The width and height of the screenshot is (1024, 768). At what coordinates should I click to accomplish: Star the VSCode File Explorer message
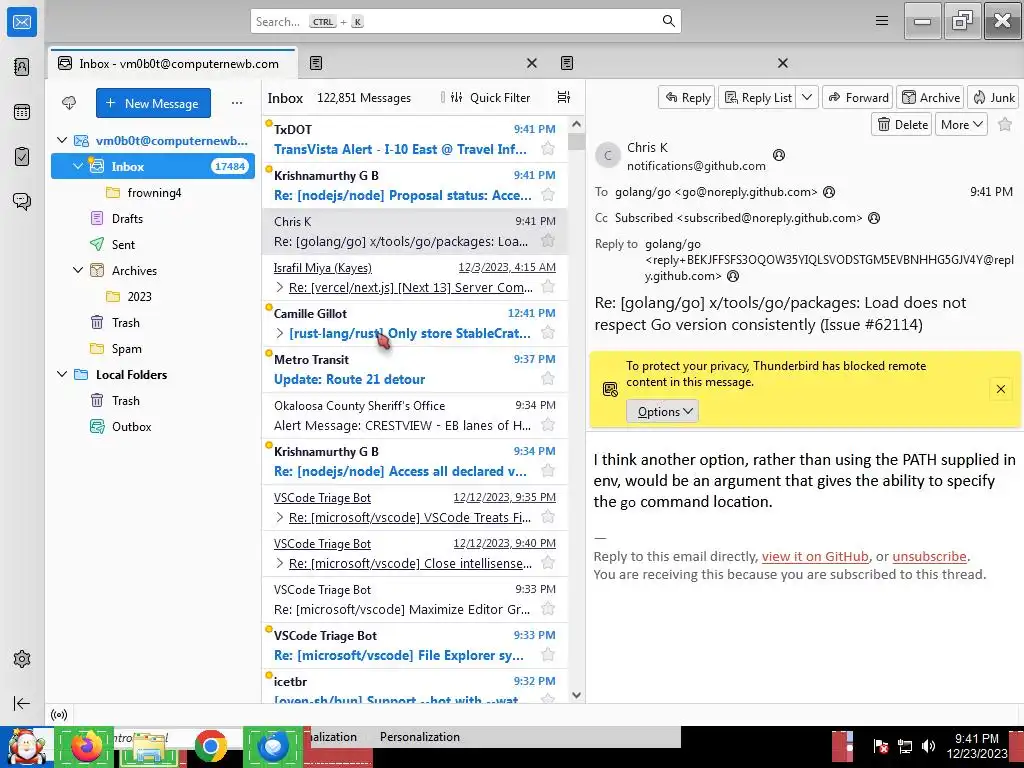pos(548,655)
